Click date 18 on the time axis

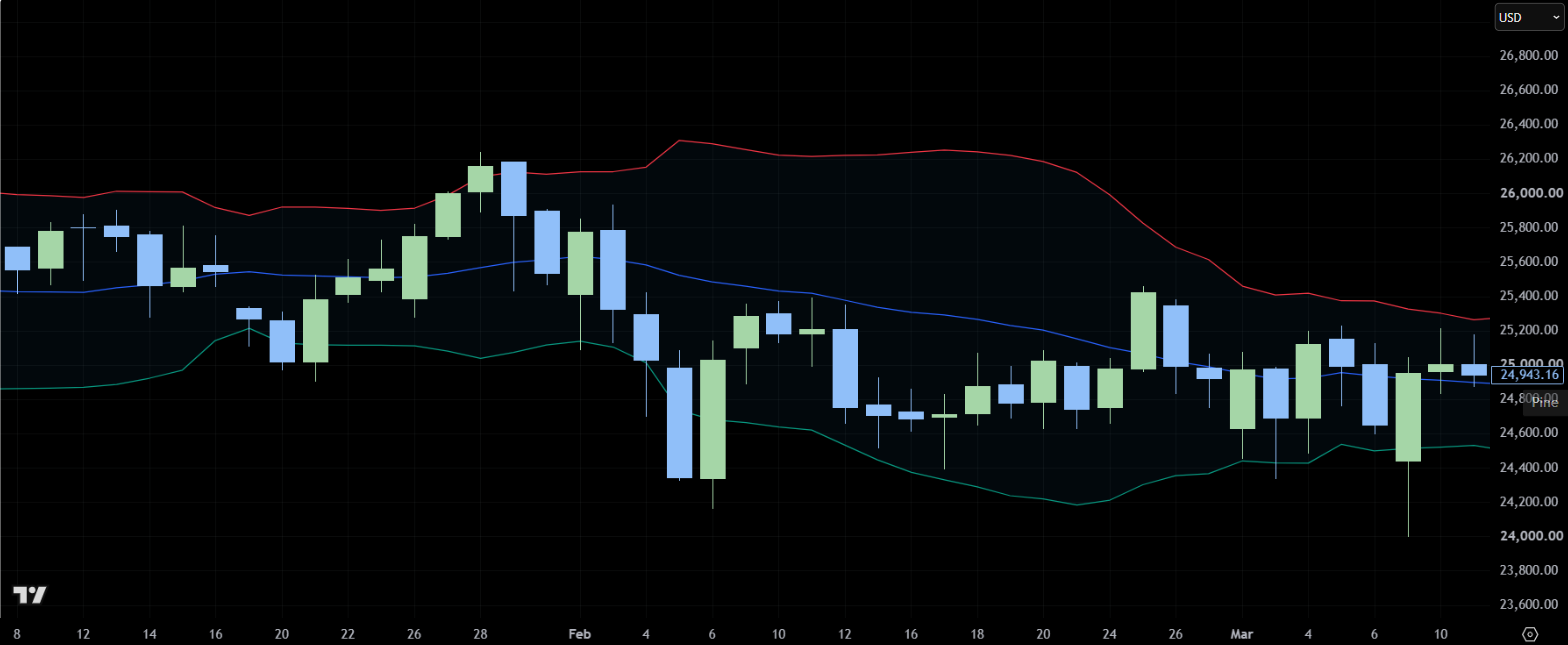[x=977, y=634]
